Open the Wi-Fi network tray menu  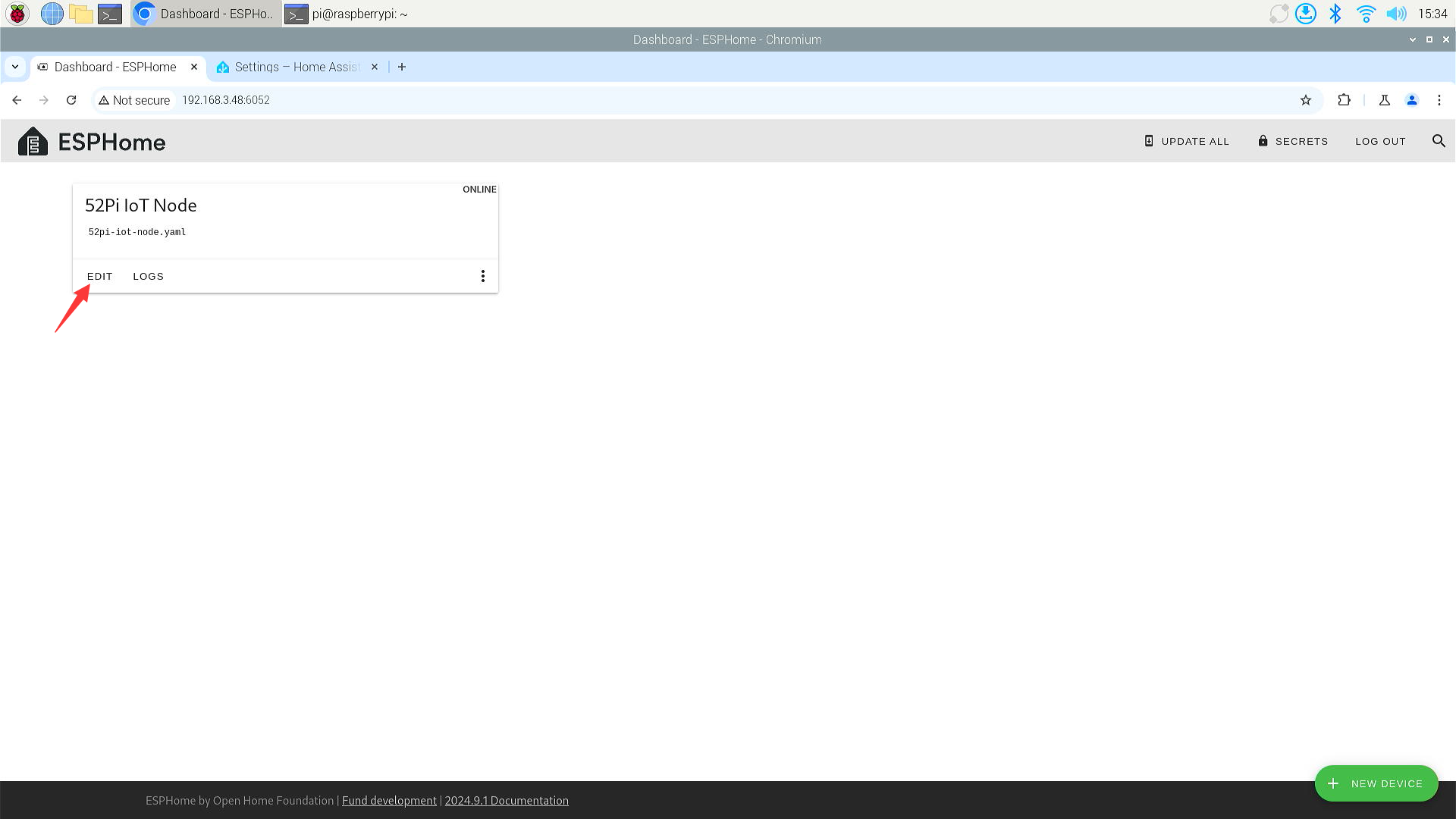[x=1366, y=14]
